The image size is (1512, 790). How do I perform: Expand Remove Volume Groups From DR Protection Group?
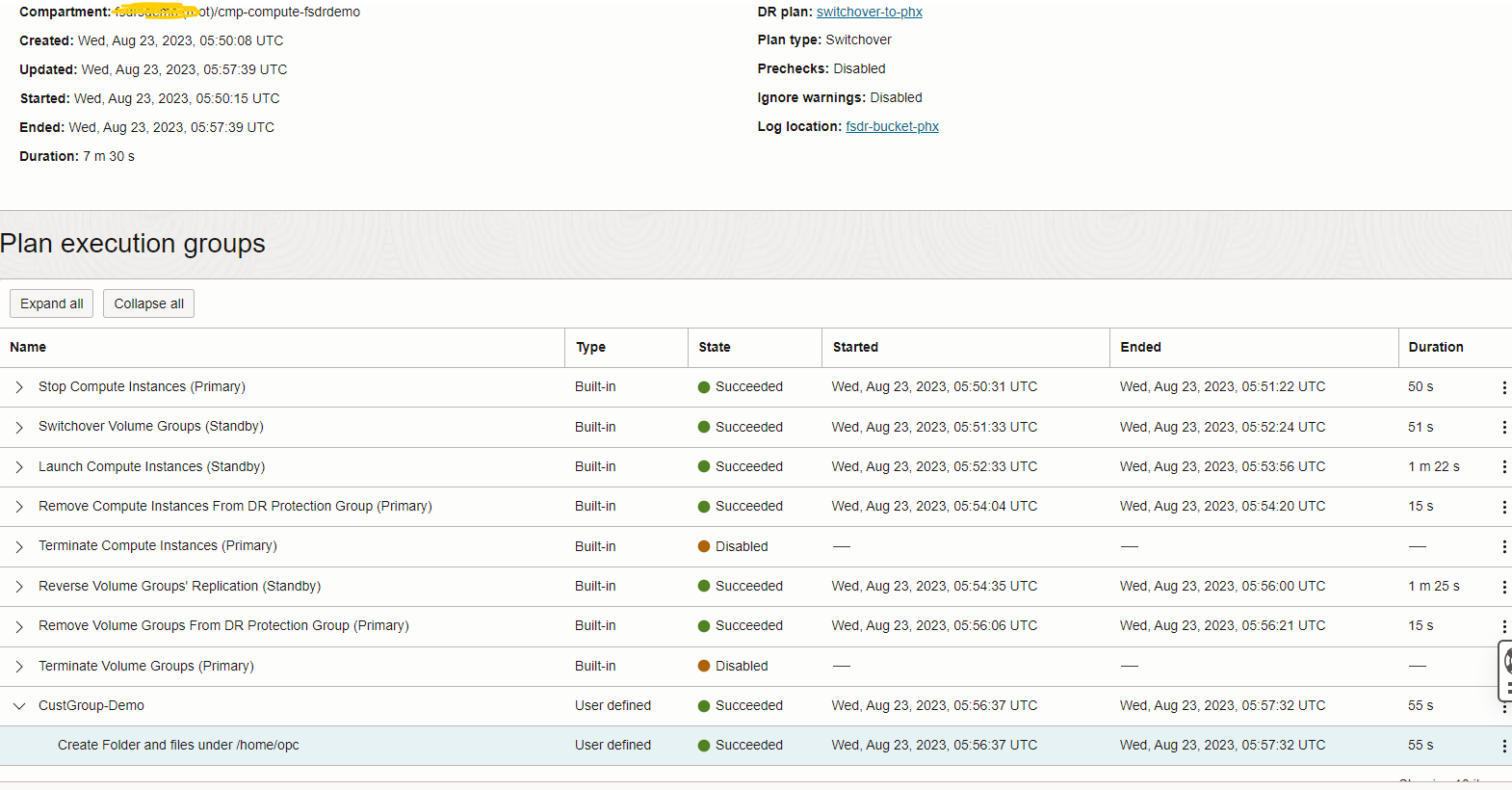19,626
